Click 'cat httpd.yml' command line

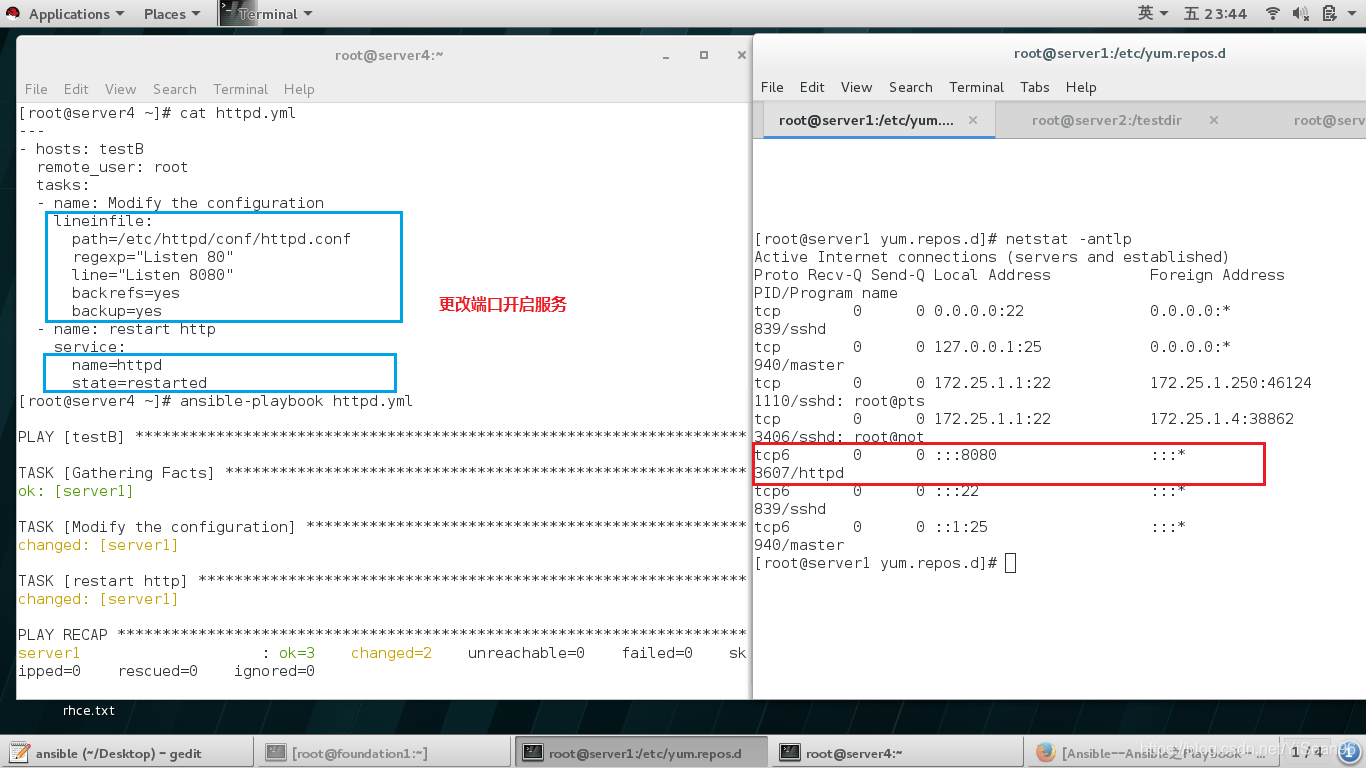click(238, 113)
